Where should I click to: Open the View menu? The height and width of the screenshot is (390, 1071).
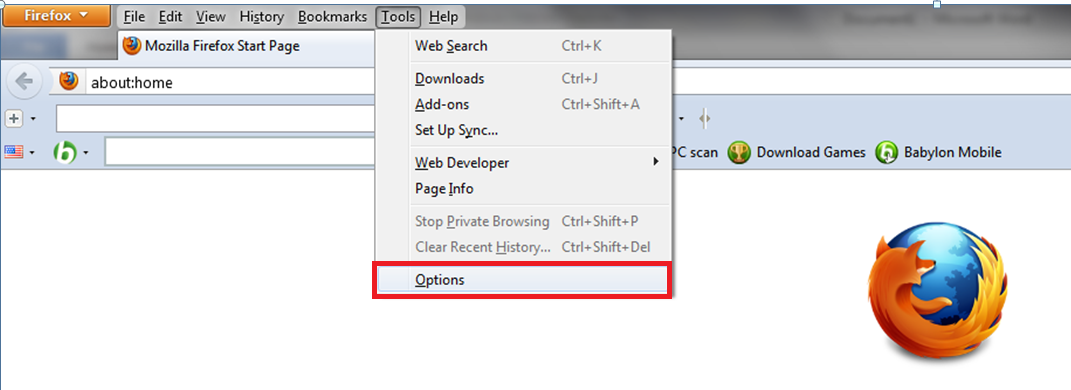click(211, 17)
